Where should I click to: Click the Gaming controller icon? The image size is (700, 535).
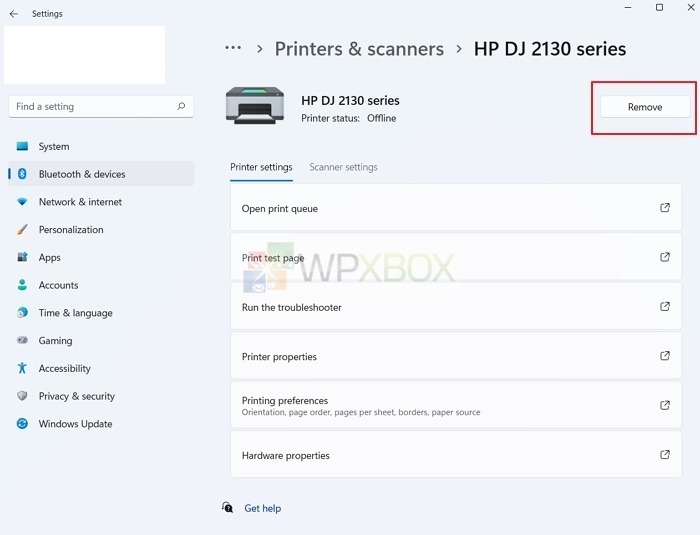(x=22, y=340)
